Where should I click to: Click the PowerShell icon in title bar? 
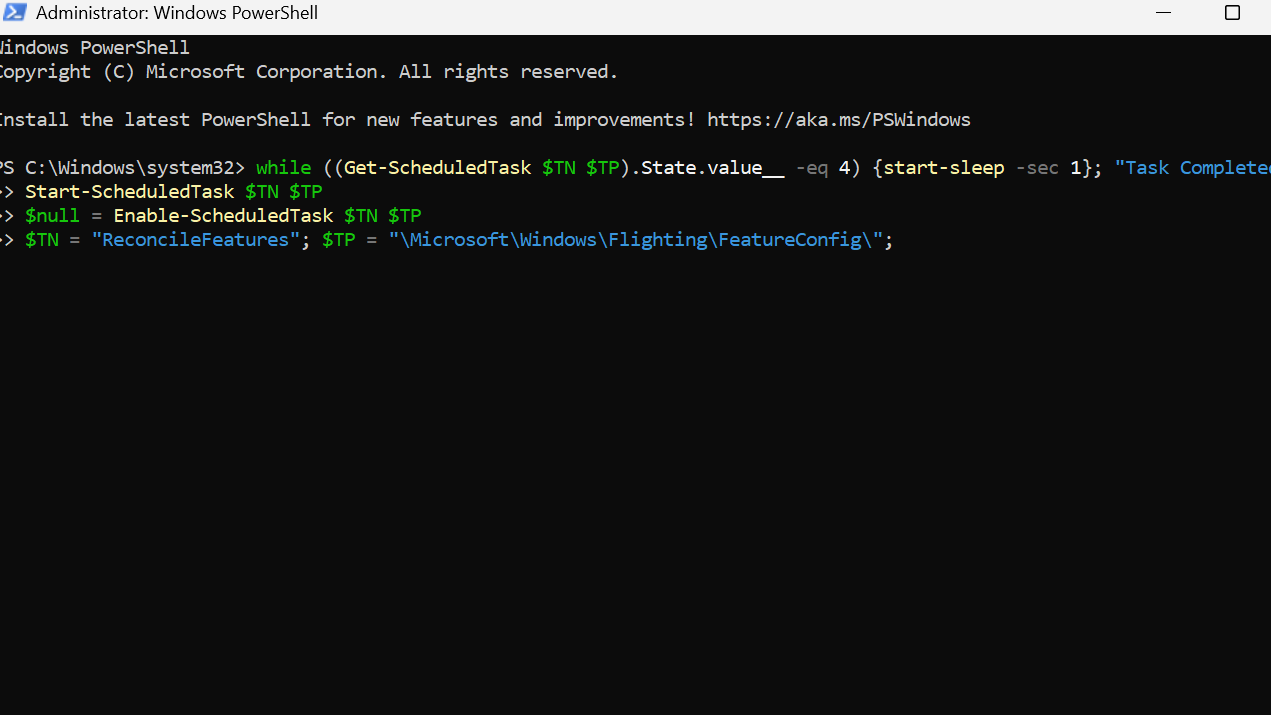[x=15, y=14]
